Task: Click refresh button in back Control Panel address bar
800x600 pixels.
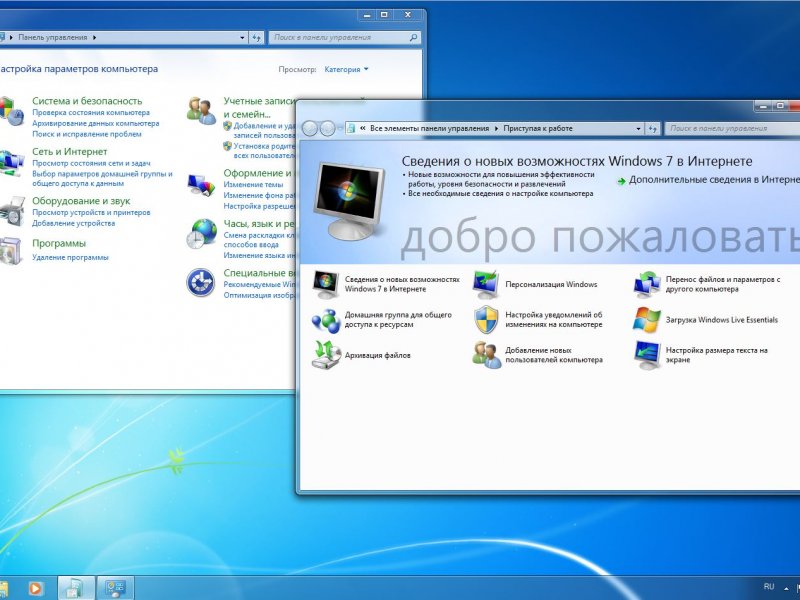Action: tap(256, 37)
